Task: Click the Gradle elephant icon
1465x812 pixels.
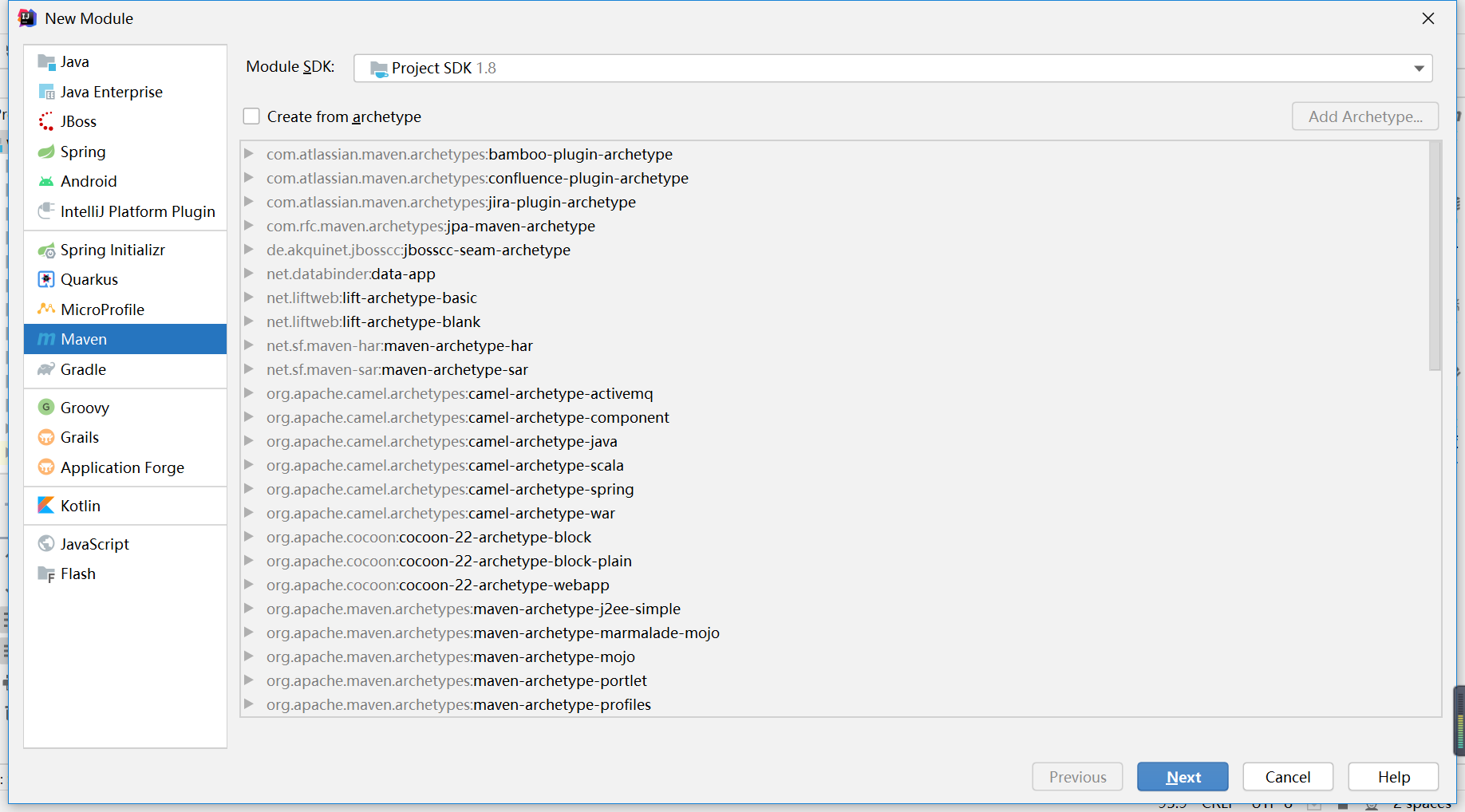Action: pos(46,369)
